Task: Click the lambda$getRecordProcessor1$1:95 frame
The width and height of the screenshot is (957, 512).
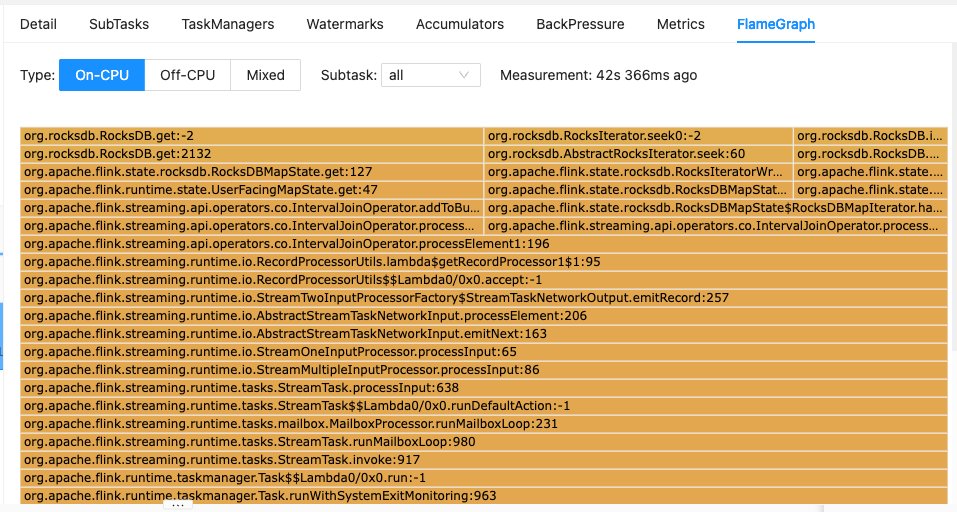Action: (484, 262)
